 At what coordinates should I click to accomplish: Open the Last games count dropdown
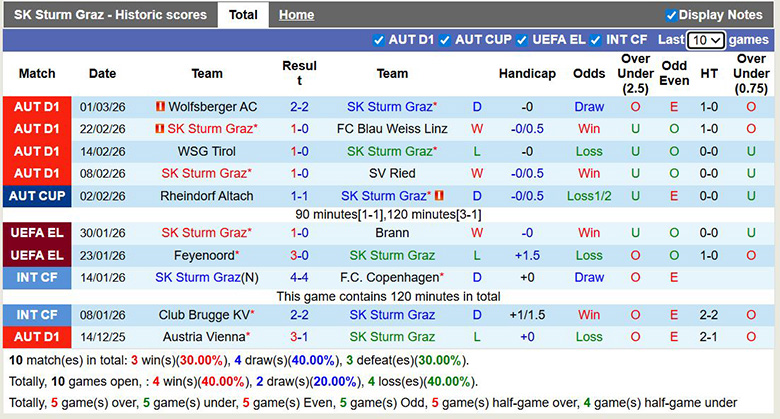(x=706, y=40)
